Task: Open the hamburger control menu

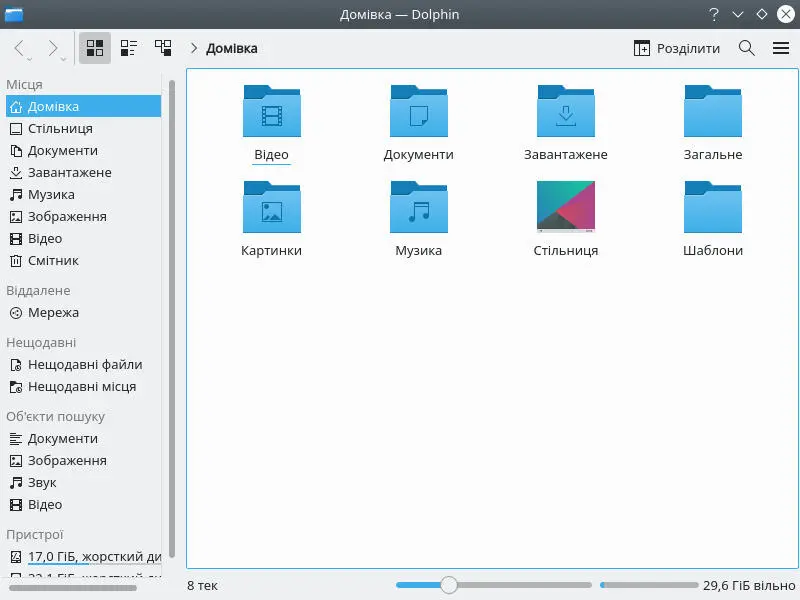Action: 781,48
